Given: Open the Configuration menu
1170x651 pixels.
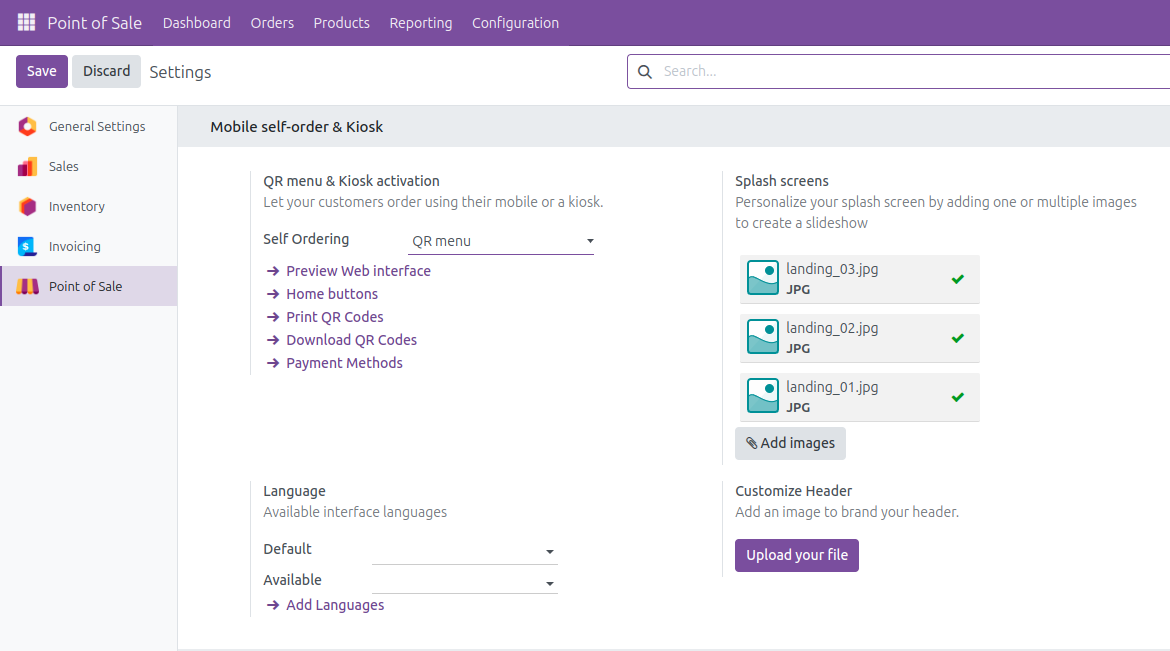Looking at the screenshot, I should (x=515, y=23).
